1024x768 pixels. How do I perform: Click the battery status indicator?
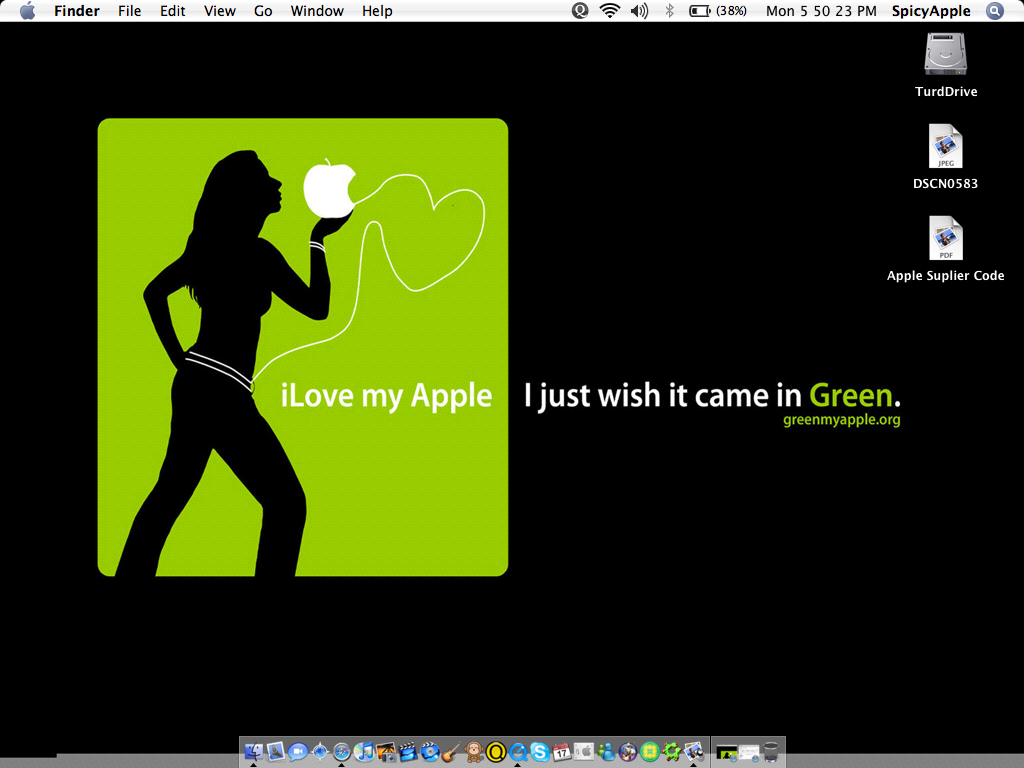718,10
